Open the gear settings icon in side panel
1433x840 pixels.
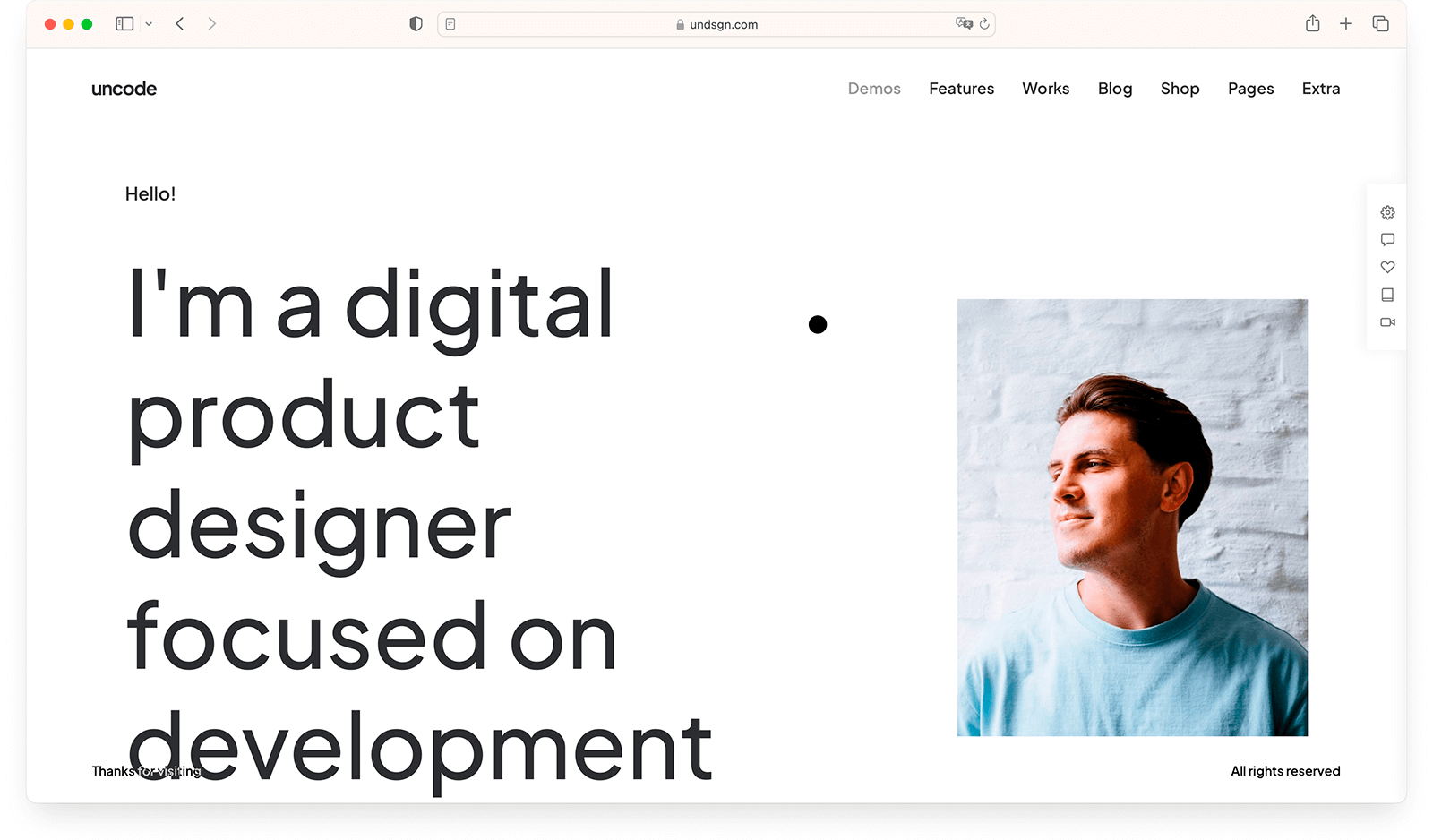1387,212
